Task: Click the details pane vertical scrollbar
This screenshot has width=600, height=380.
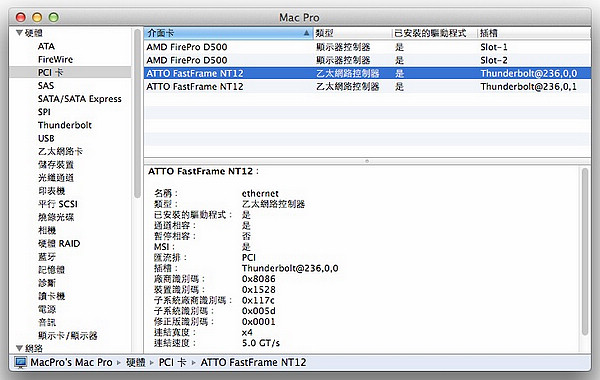Action: click(x=585, y=252)
